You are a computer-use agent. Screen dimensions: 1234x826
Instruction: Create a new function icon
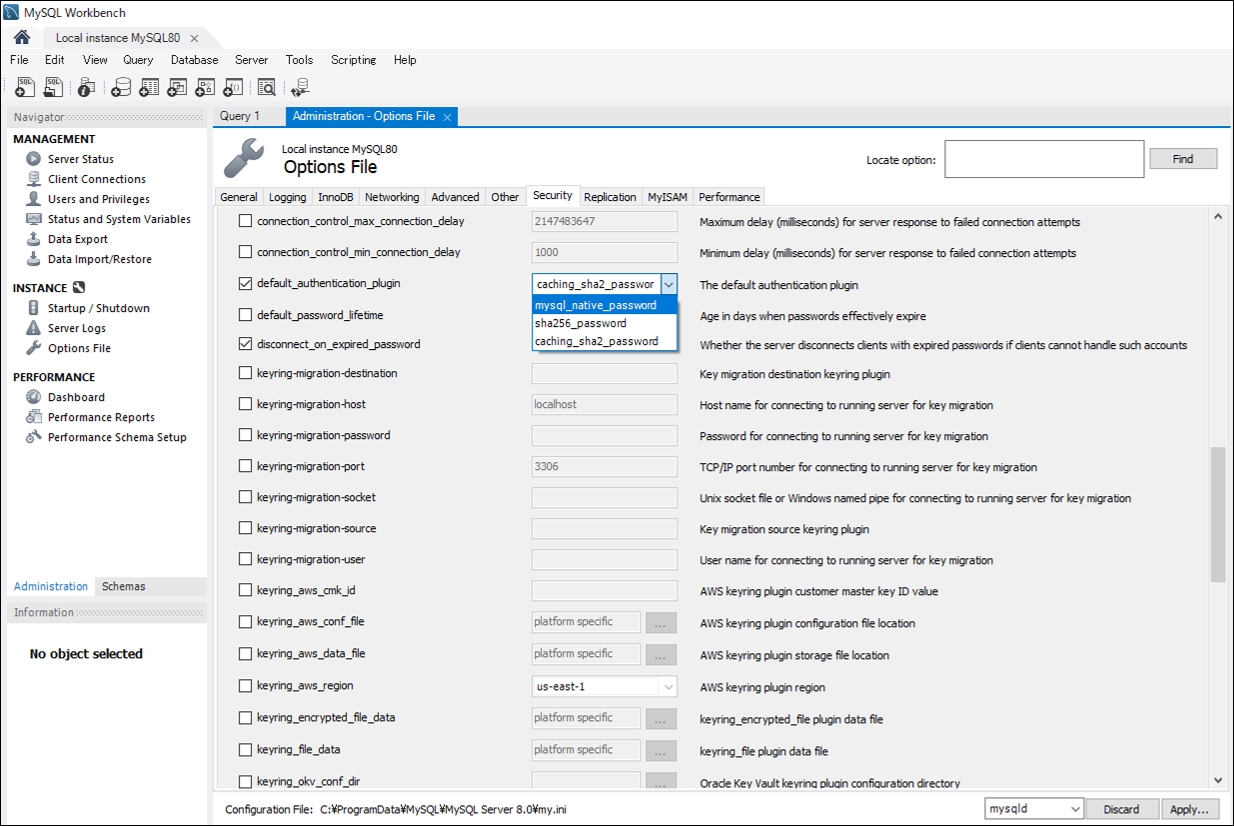[x=232, y=88]
